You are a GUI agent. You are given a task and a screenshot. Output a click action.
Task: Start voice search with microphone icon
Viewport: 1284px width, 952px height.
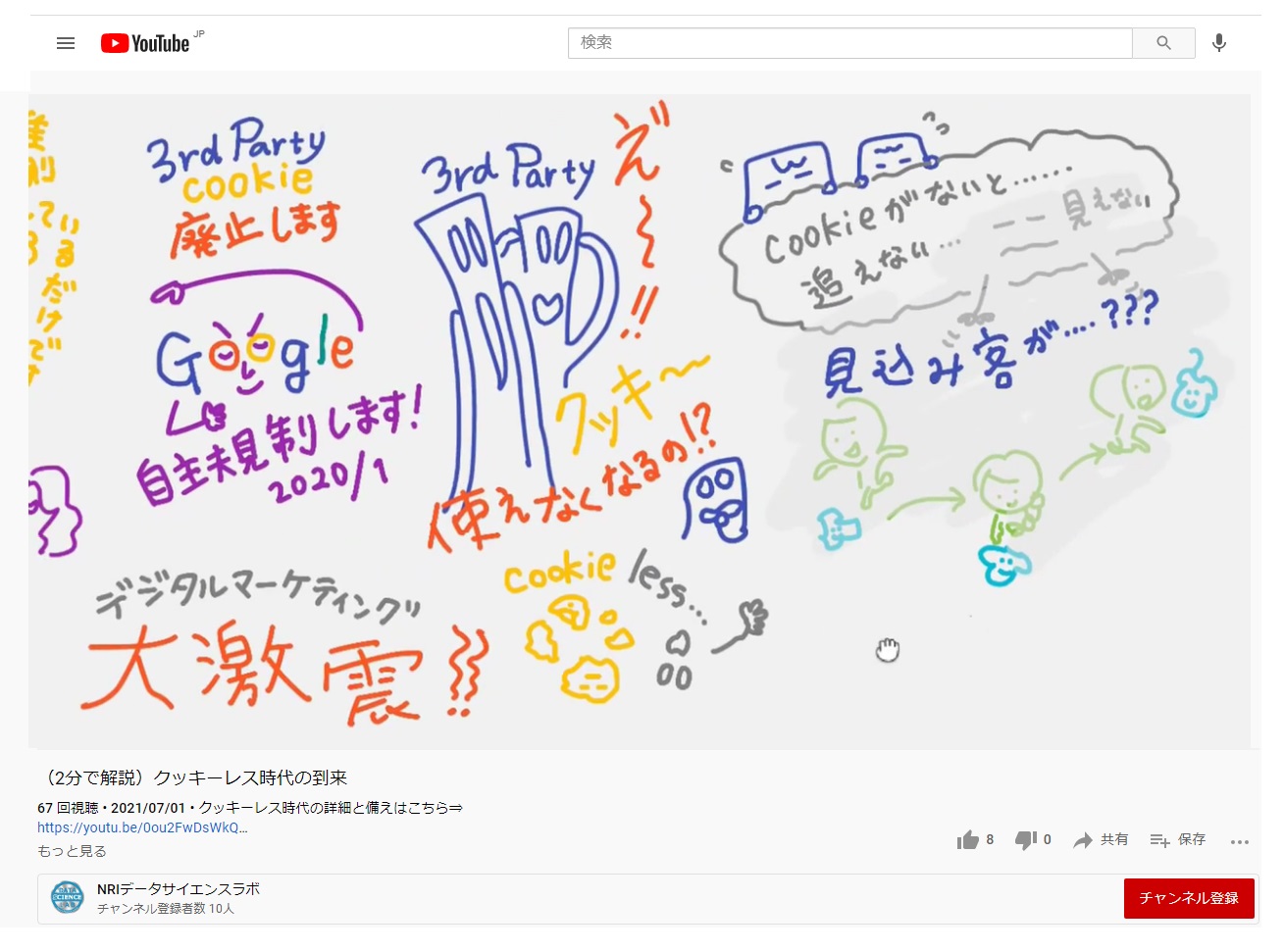tap(1219, 43)
